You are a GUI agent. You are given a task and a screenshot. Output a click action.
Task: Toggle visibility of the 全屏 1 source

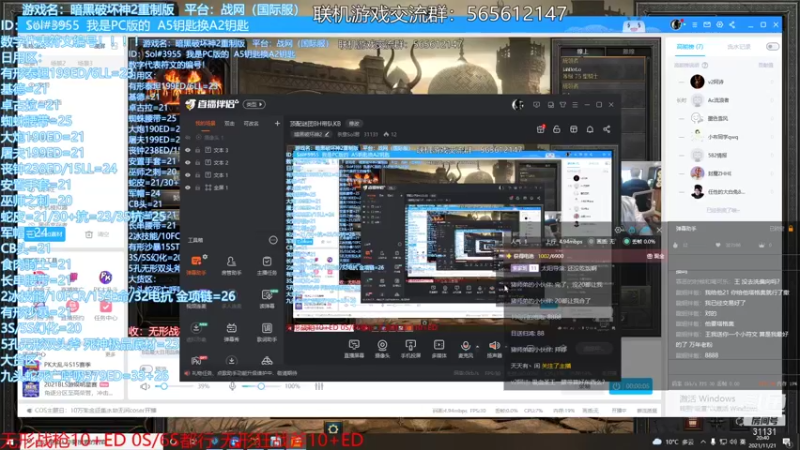pyautogui.click(x=188, y=188)
